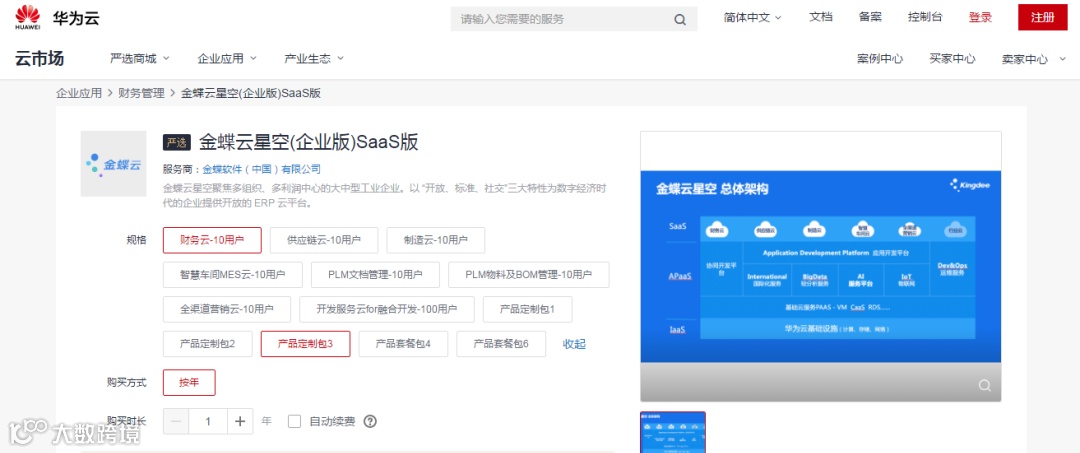Click the Huawei logo icon
The image size is (1080, 453).
pos(28,17)
